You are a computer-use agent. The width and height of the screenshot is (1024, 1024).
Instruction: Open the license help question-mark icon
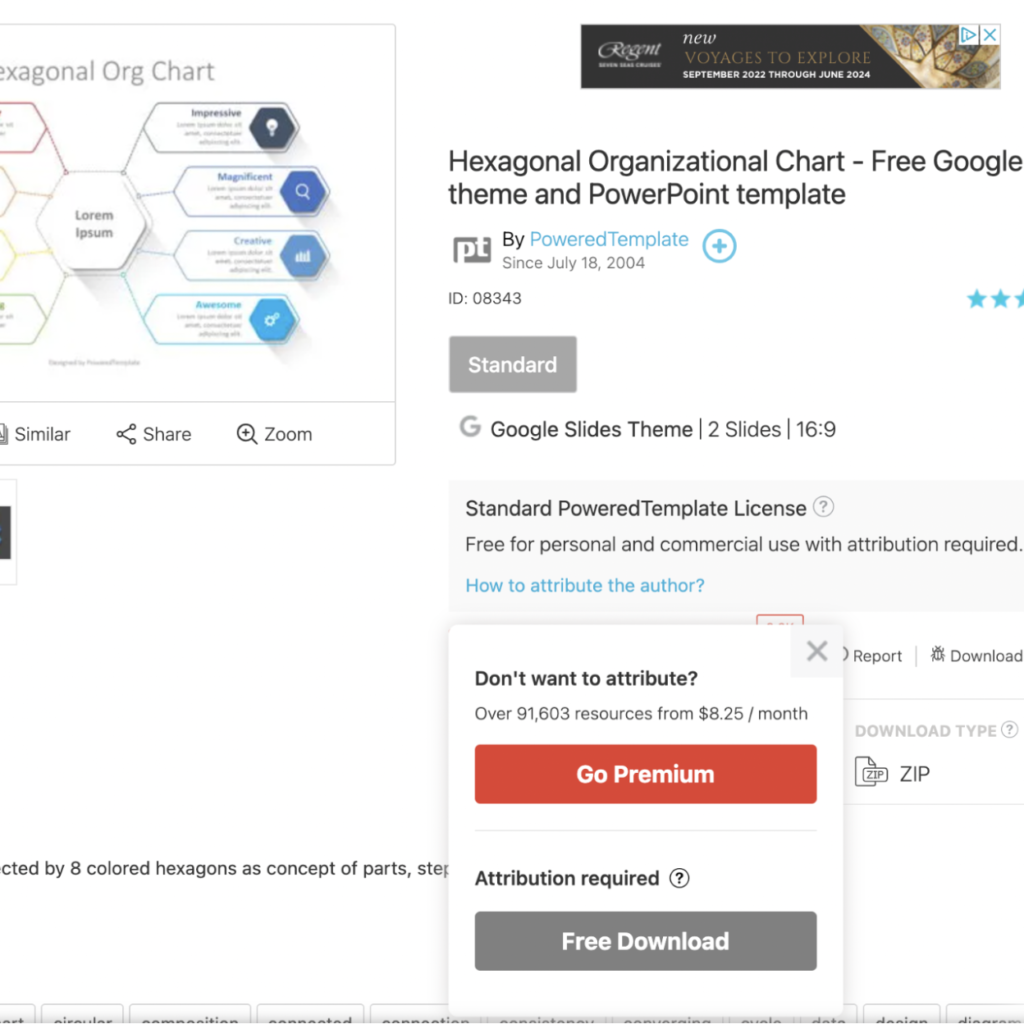[823, 507]
